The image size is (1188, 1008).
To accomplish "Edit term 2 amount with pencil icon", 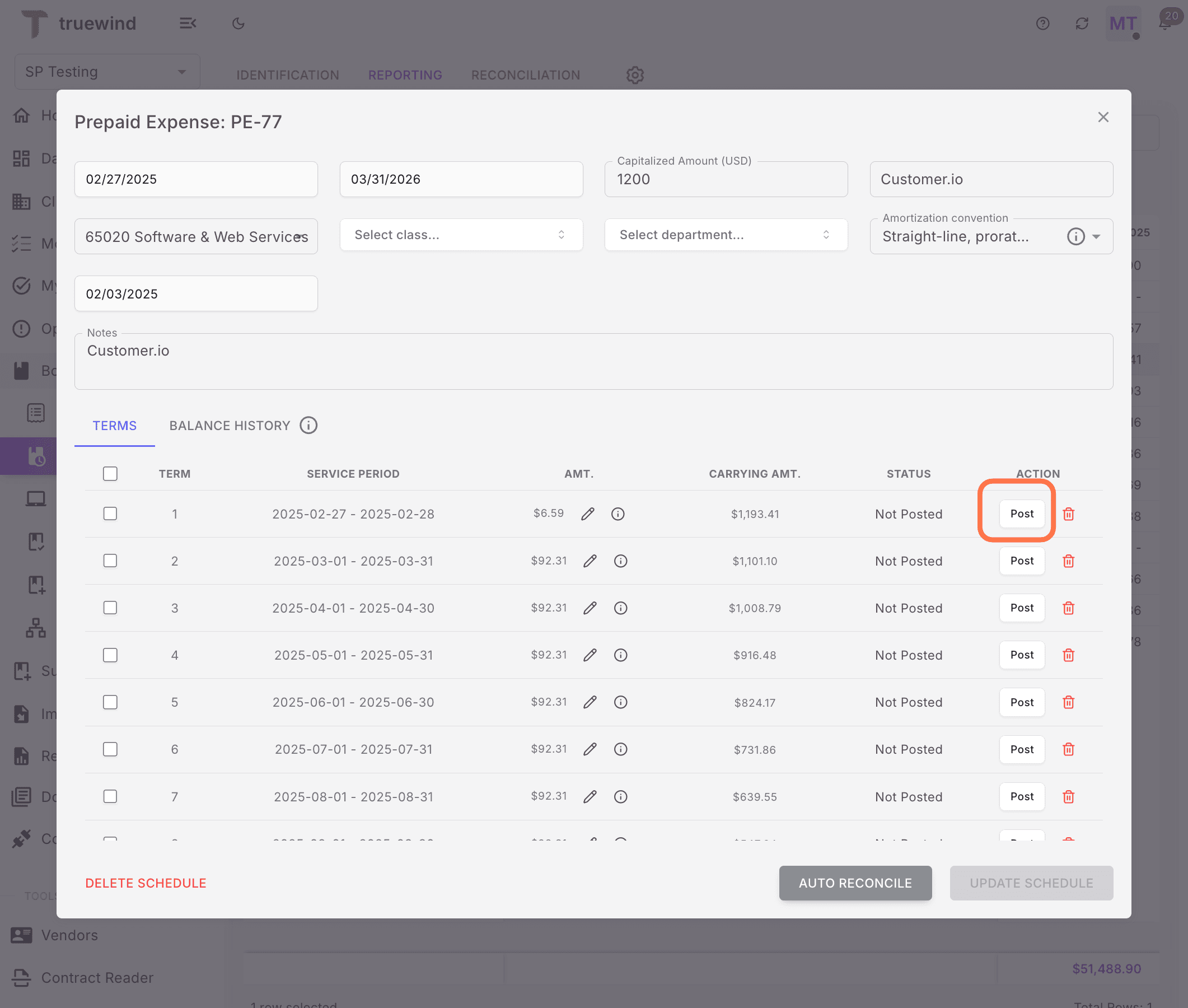I will coord(590,561).
